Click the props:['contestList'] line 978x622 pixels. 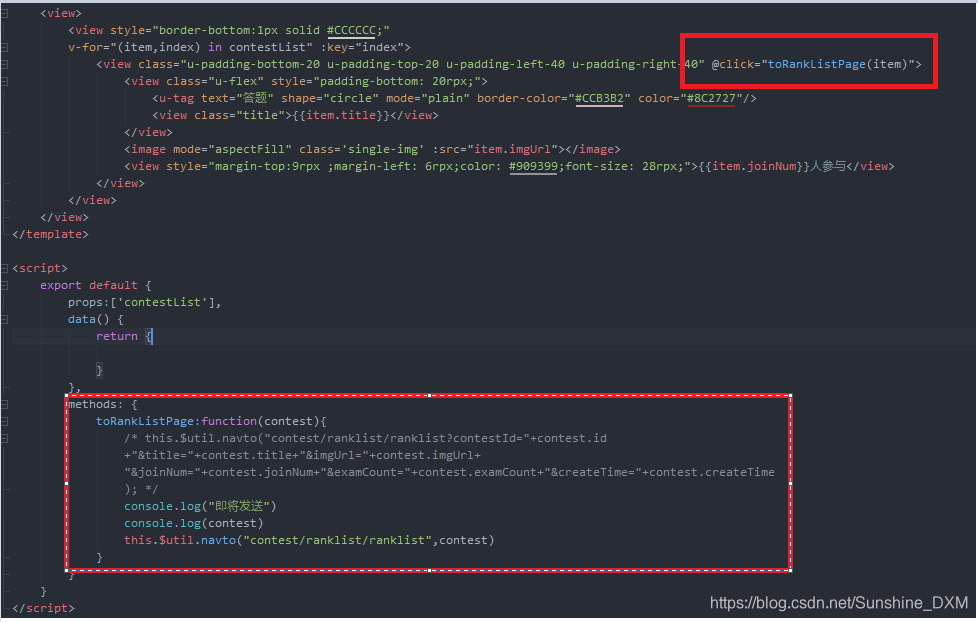coord(145,302)
